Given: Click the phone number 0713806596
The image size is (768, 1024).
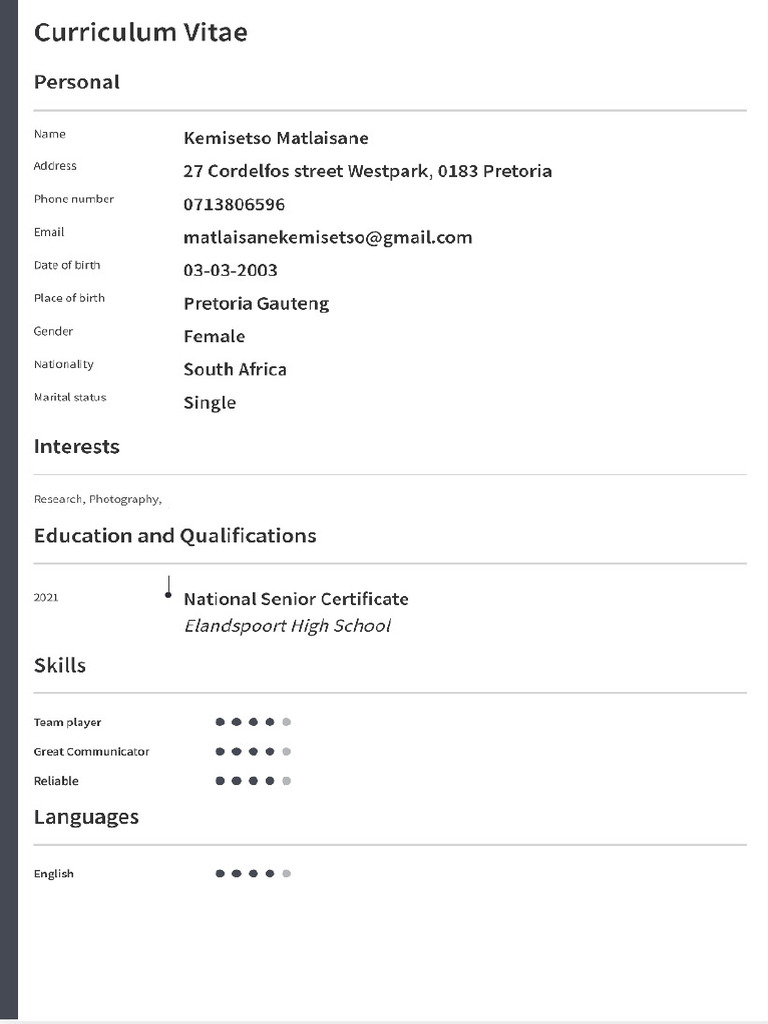Looking at the screenshot, I should coord(234,205).
